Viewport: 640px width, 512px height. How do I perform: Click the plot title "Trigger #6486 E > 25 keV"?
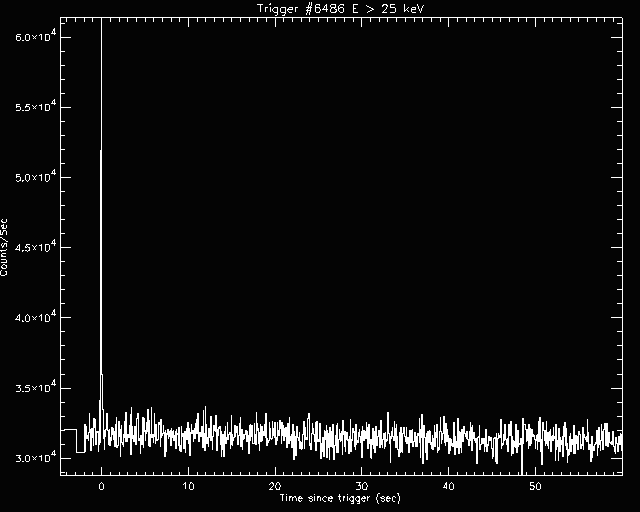coord(341,8)
